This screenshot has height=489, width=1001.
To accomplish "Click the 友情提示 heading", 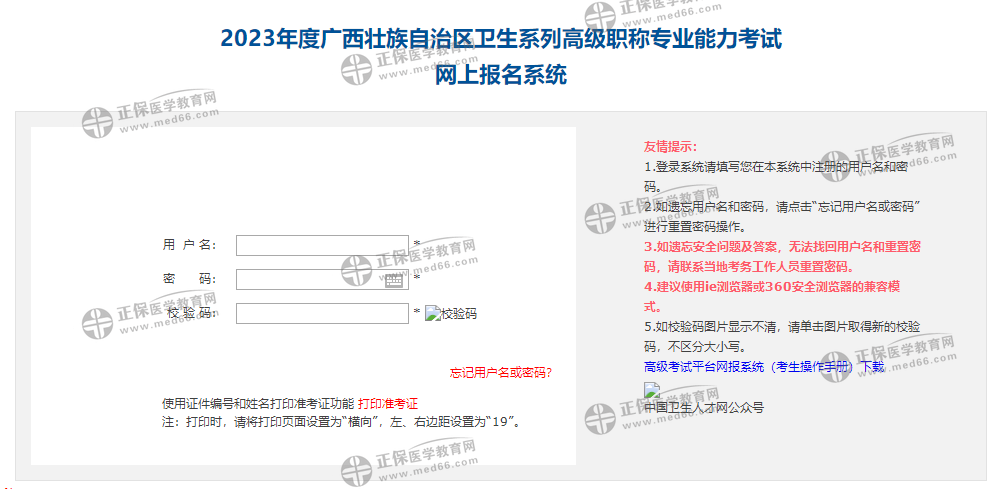I will 670,147.
